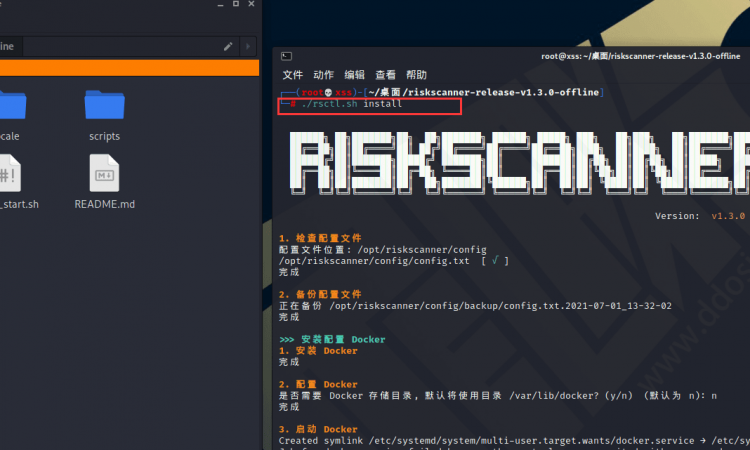
Task: Click the '3. 启动 Docker' heading
Action: point(318,429)
